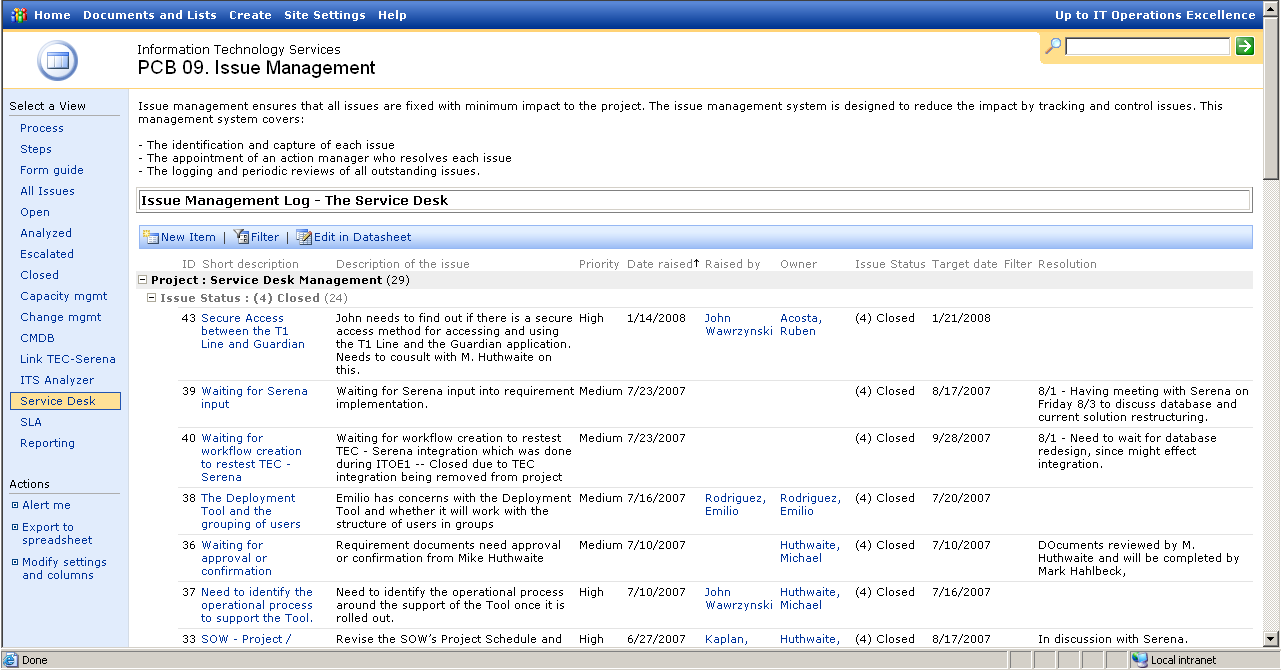Click the Raised by column header
1282x671 pixels.
pyautogui.click(x=732, y=264)
